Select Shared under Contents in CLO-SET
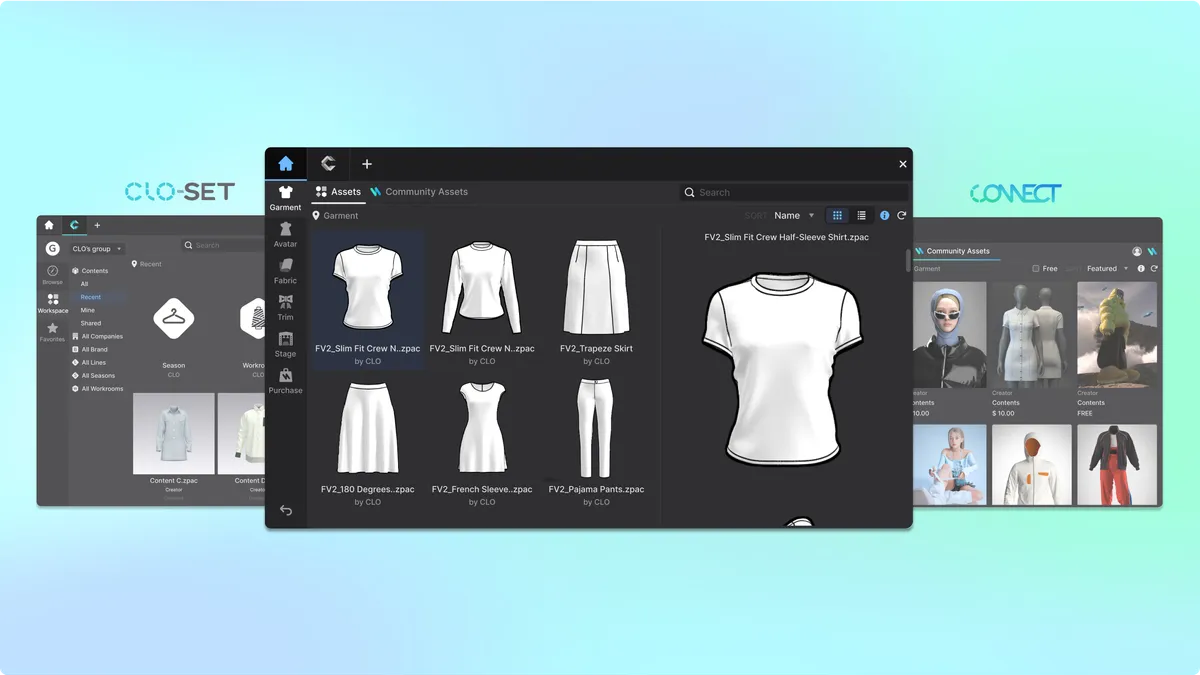Viewport: 1200px width, 675px height. coord(91,323)
